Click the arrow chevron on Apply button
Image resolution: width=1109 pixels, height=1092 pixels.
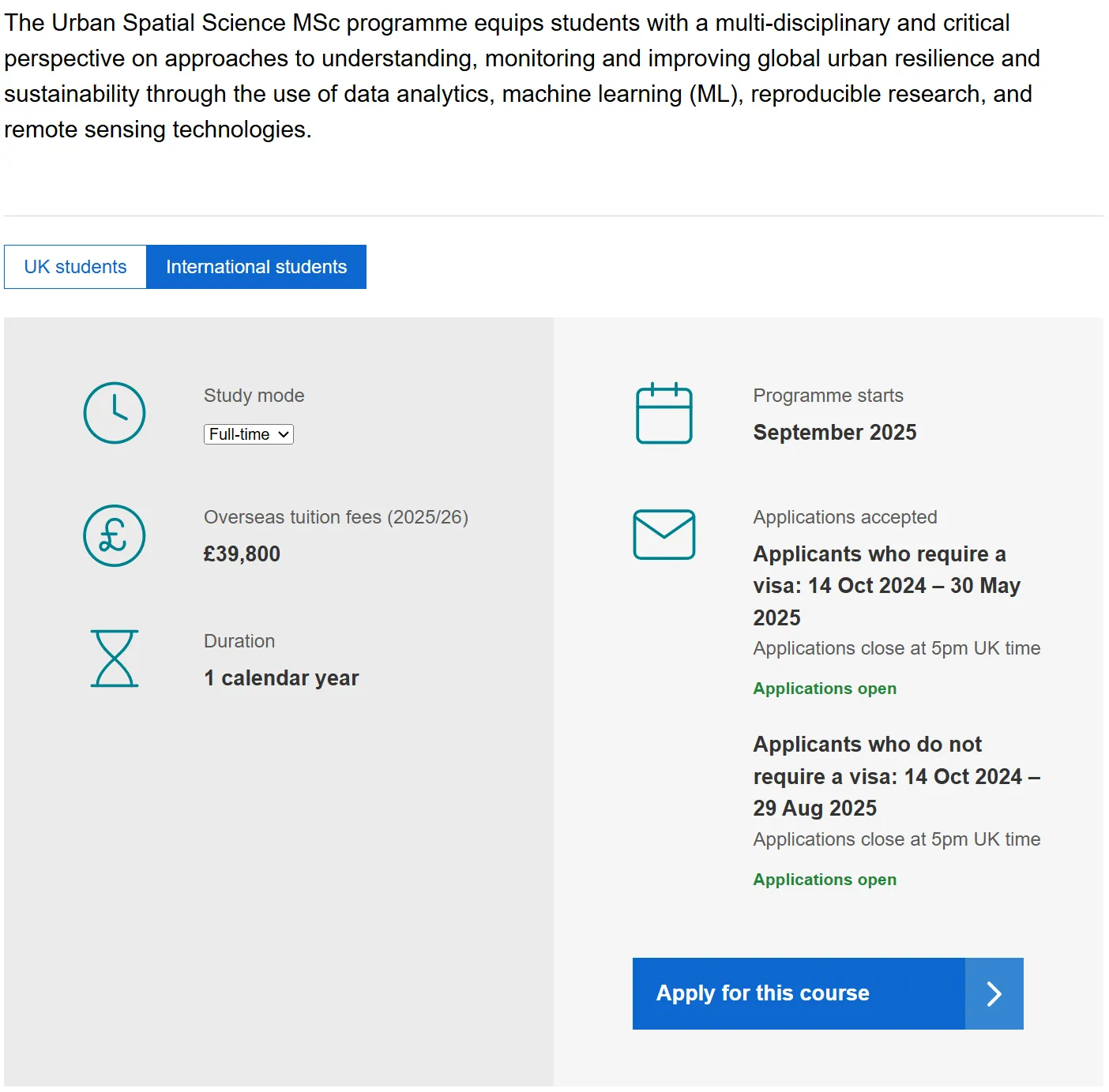pyautogui.click(x=994, y=993)
